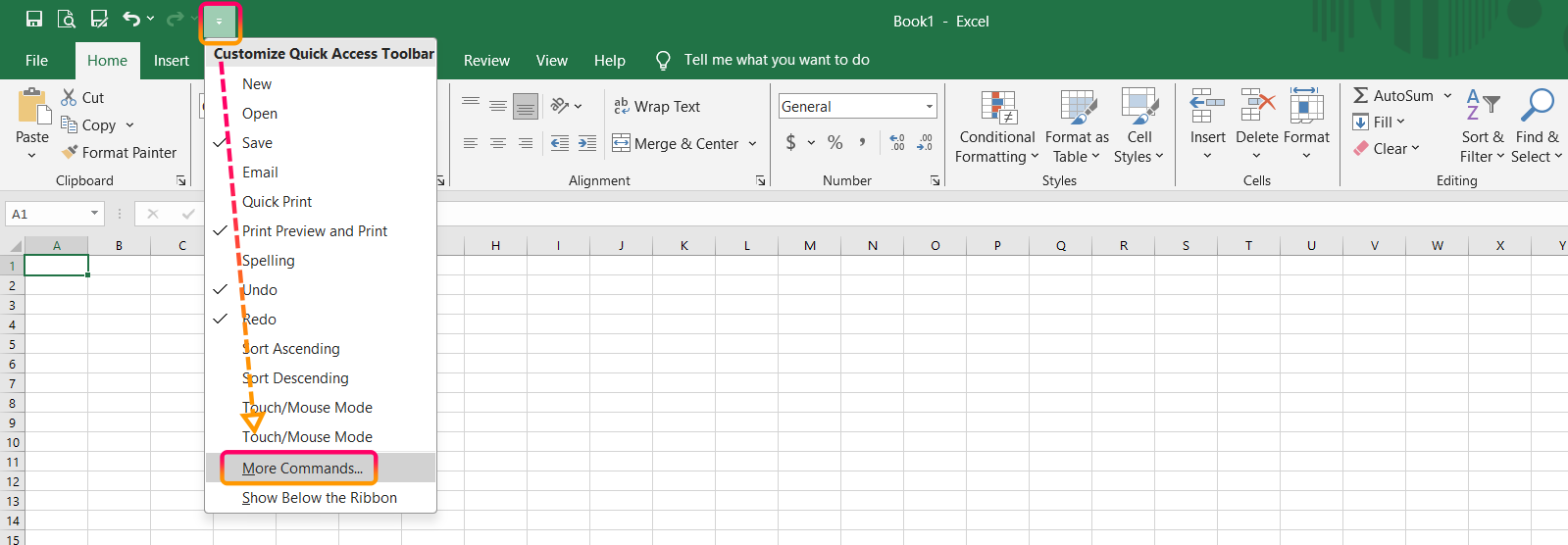The height and width of the screenshot is (545, 1568).
Task: Close the Customize Quick Access Toolbar dropdown button
Action: [x=220, y=21]
